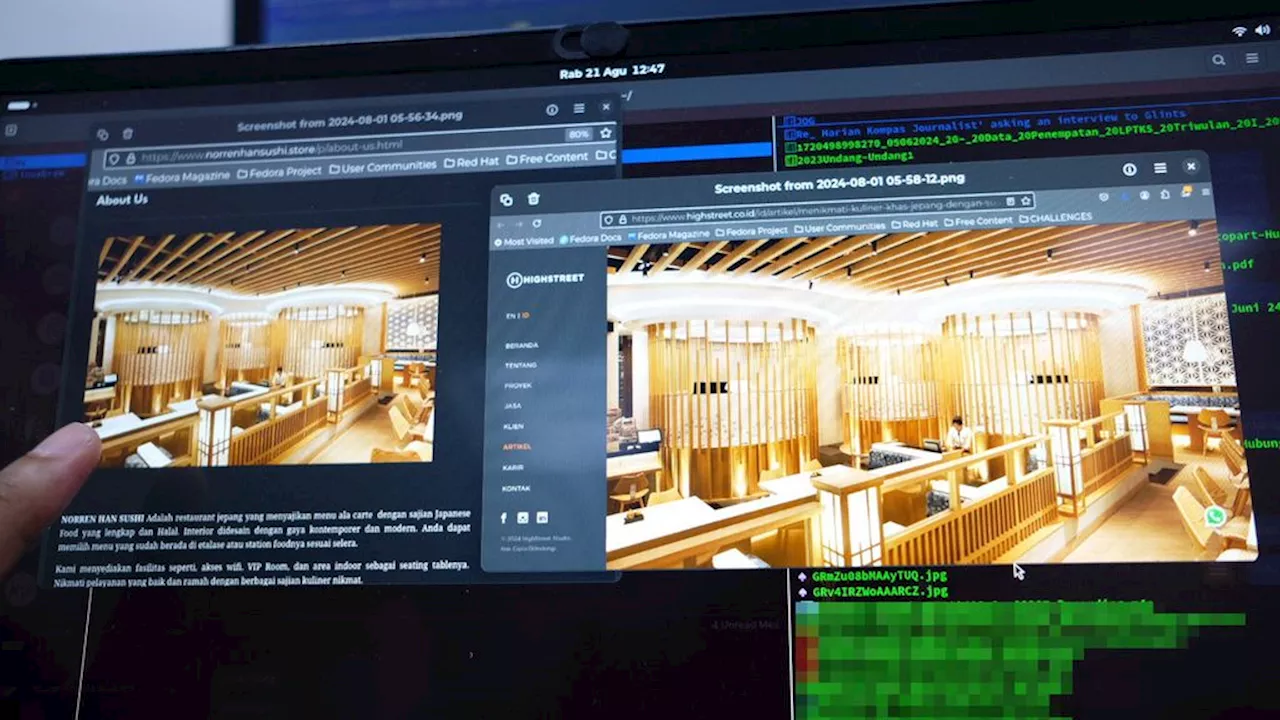This screenshot has height=720, width=1280.
Task: Click shield icon in norrenhansushi address bar
Action: click(114, 159)
